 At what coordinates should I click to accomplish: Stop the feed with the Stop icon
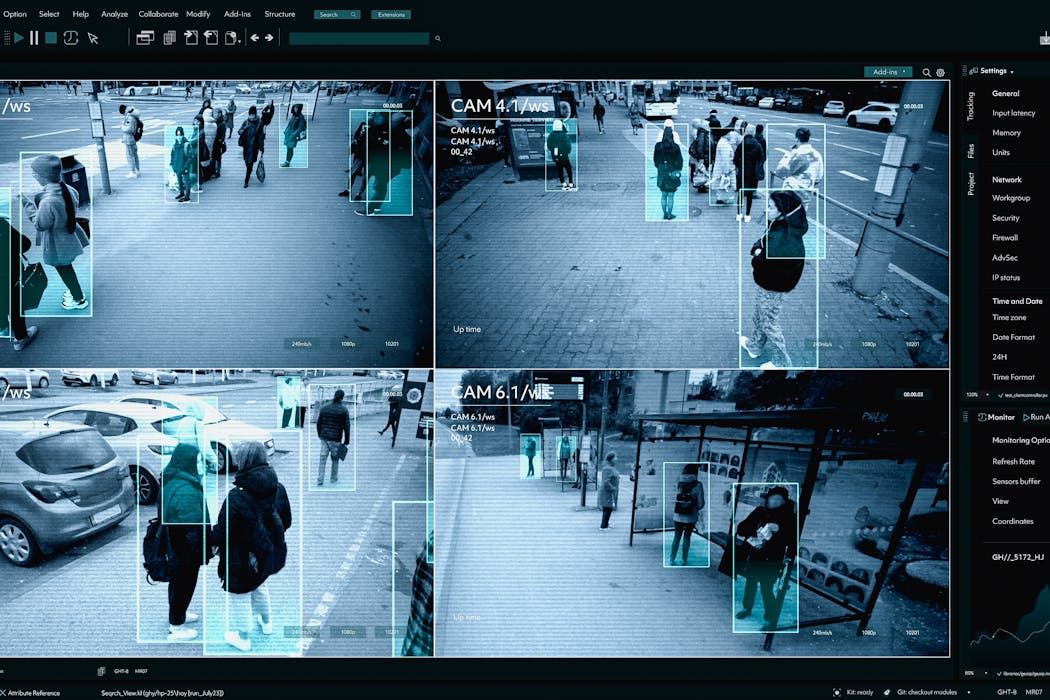[x=50, y=37]
